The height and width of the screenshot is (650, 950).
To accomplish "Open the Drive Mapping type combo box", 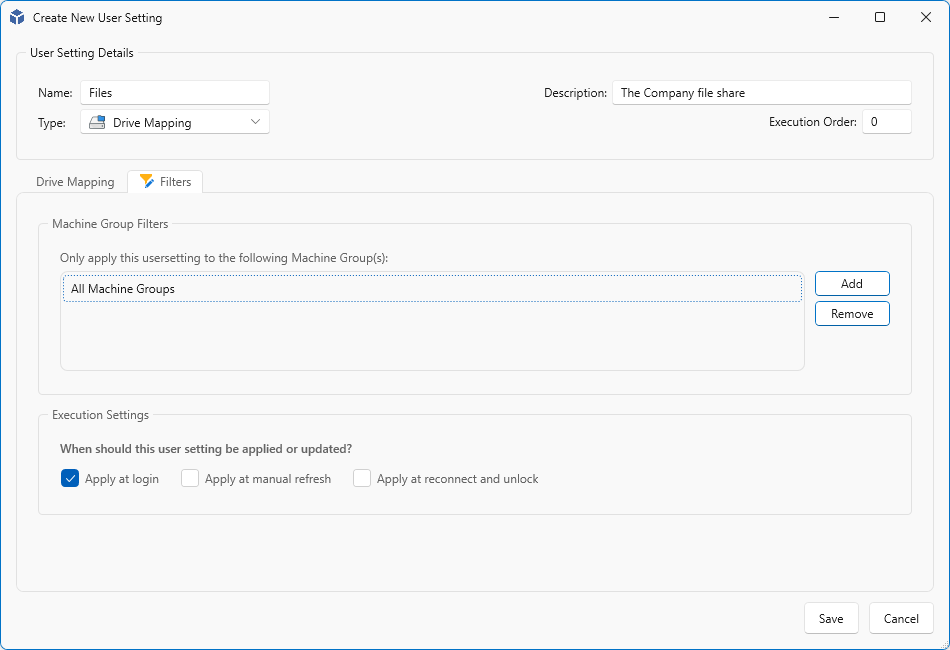I will [x=175, y=122].
